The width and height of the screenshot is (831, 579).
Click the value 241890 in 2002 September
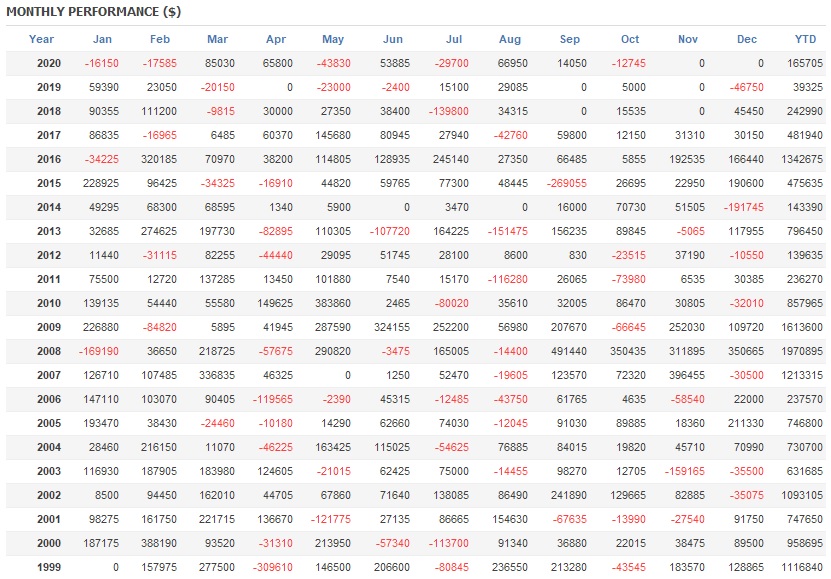(x=569, y=495)
